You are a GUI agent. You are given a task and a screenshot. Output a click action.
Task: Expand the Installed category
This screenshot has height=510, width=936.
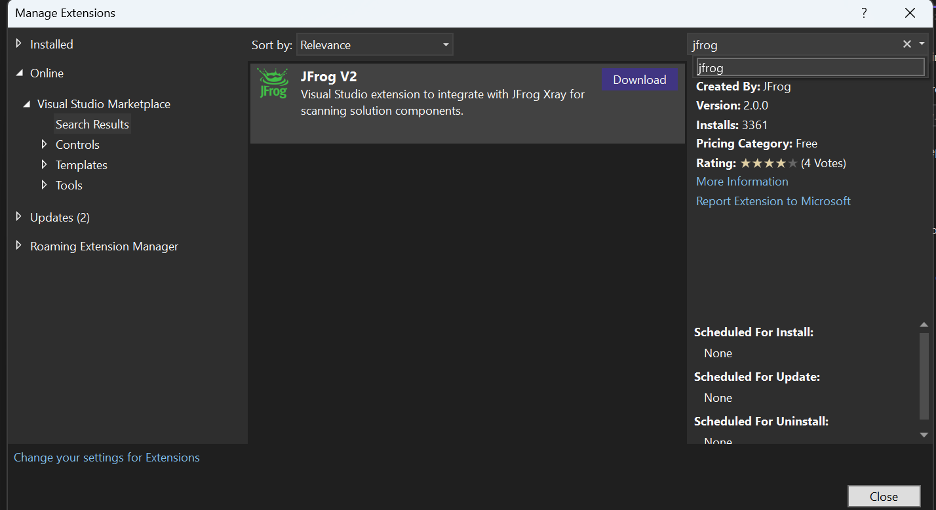[x=18, y=44]
